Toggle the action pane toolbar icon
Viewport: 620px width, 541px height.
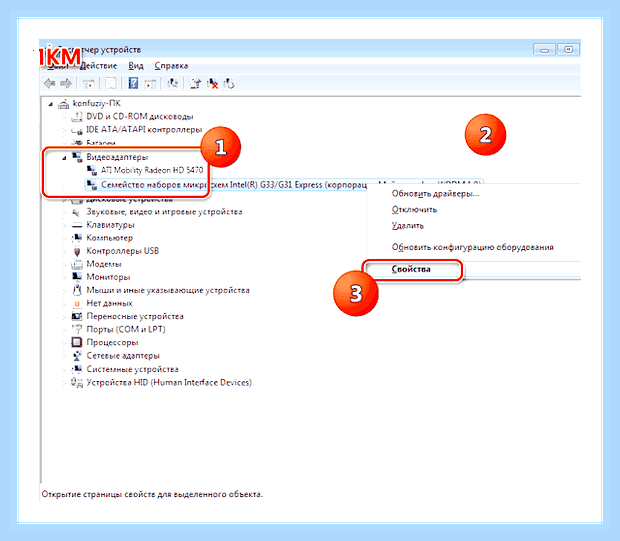pyautogui.click(x=150, y=84)
